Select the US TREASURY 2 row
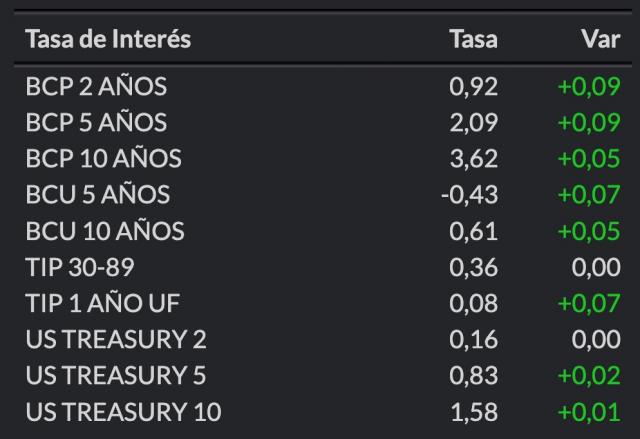Viewport: 640px width, 439px height. pyautogui.click(x=323, y=339)
